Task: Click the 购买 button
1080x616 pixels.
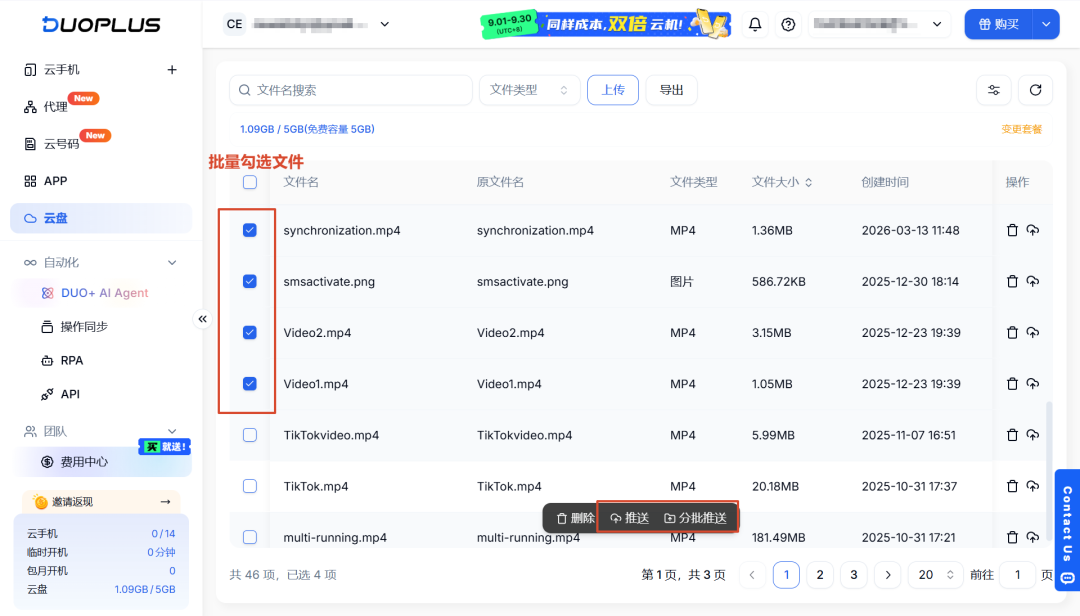Action: click(x=999, y=24)
